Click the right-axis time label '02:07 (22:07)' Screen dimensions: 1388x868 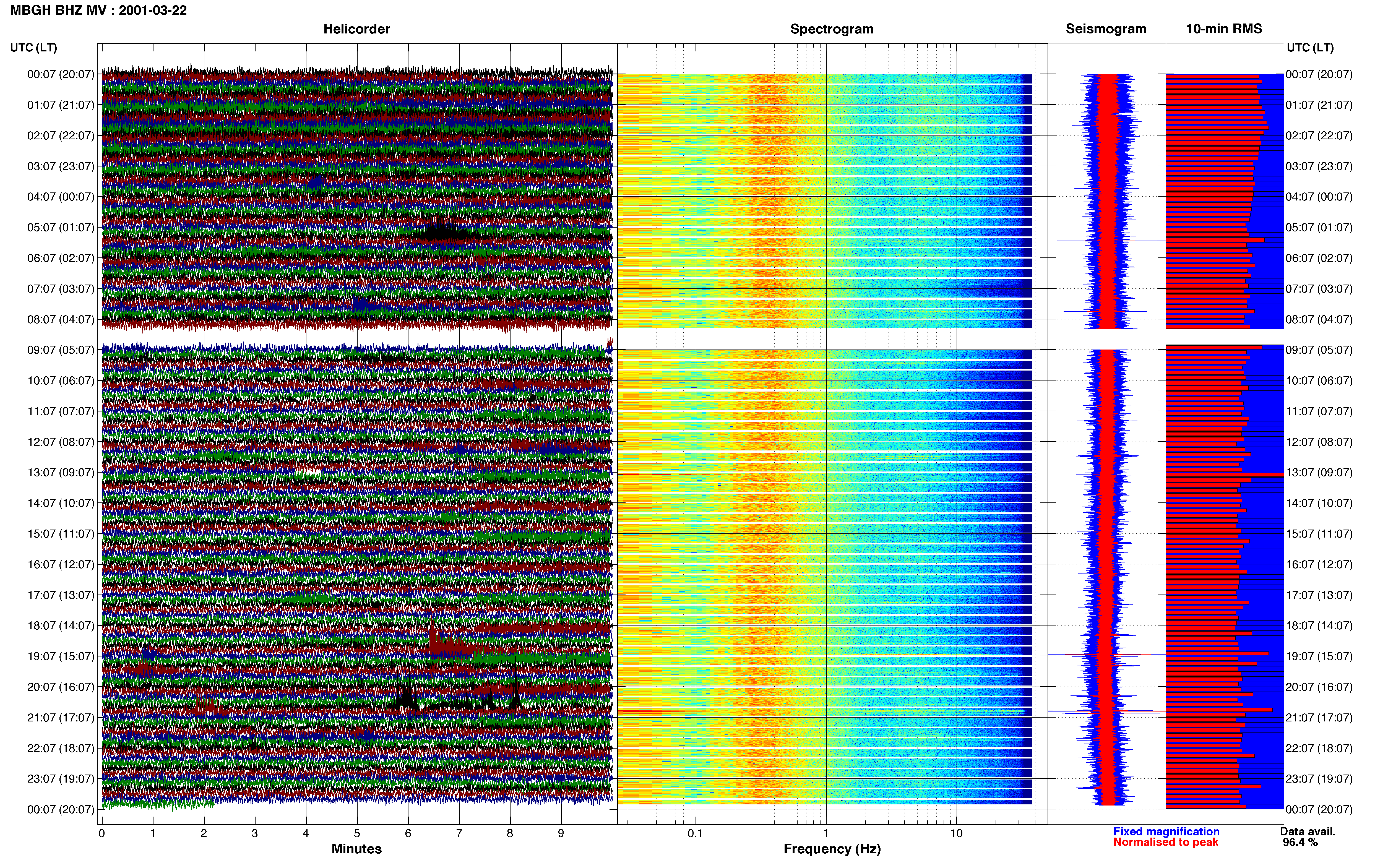click(x=1319, y=135)
